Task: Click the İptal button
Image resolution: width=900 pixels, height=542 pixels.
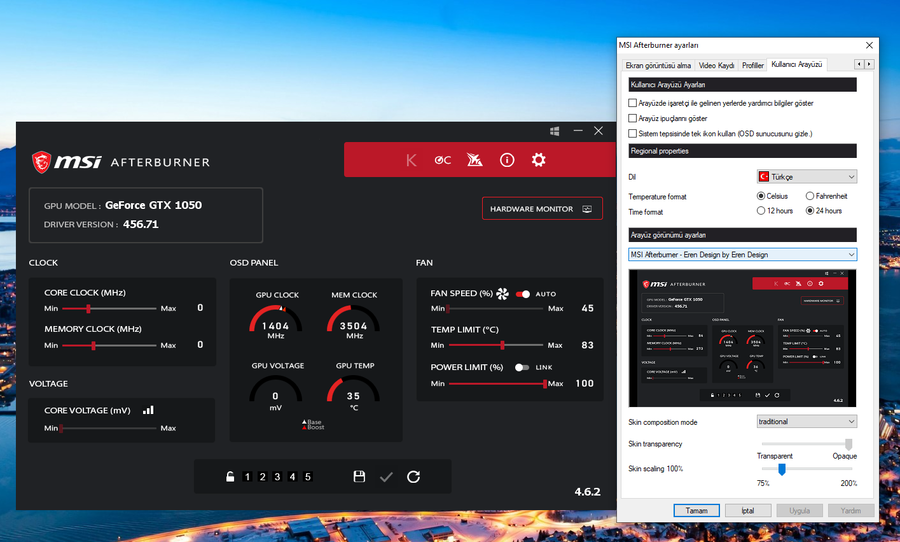Action: 748,510
